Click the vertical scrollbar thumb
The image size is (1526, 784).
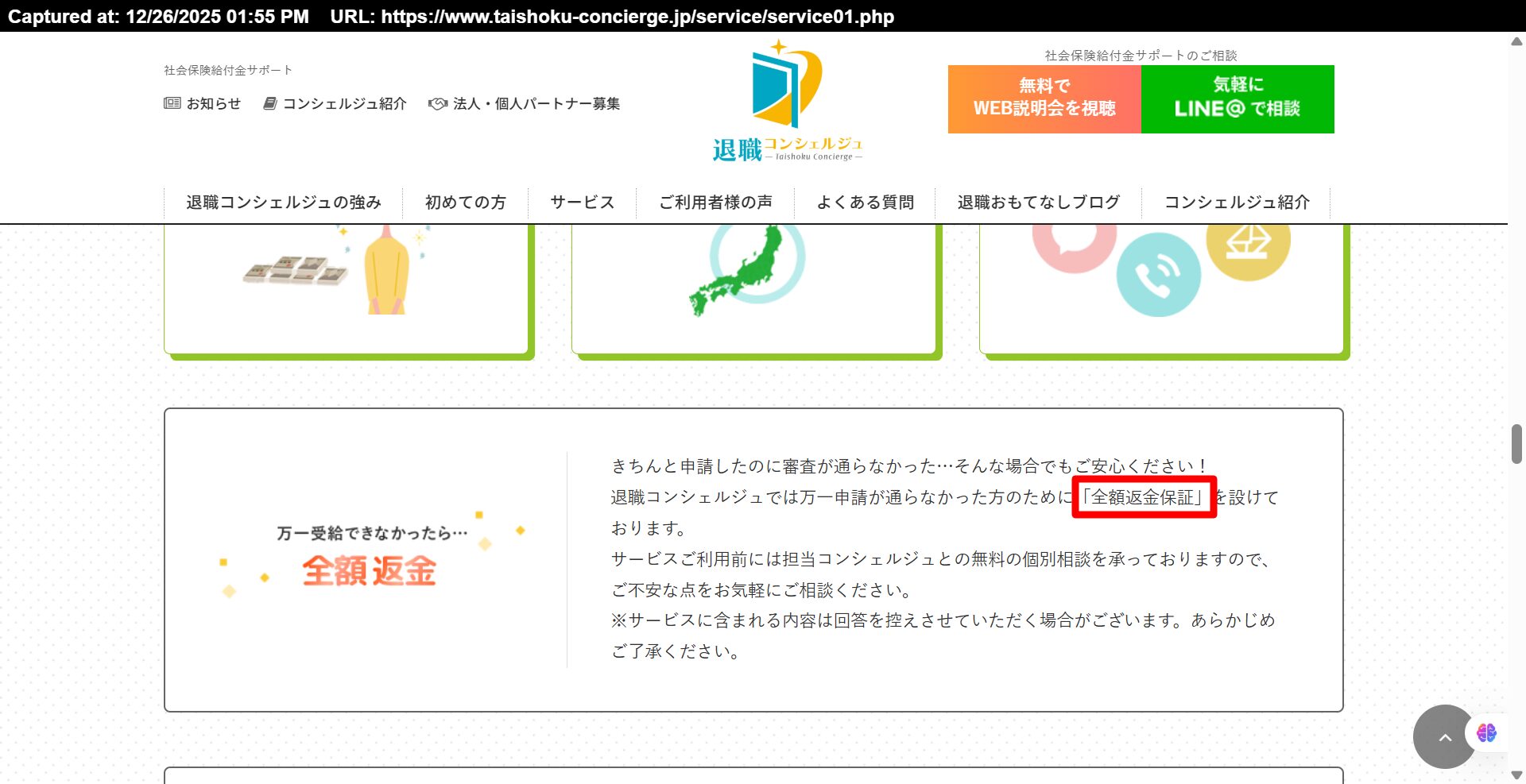pyautogui.click(x=1516, y=444)
